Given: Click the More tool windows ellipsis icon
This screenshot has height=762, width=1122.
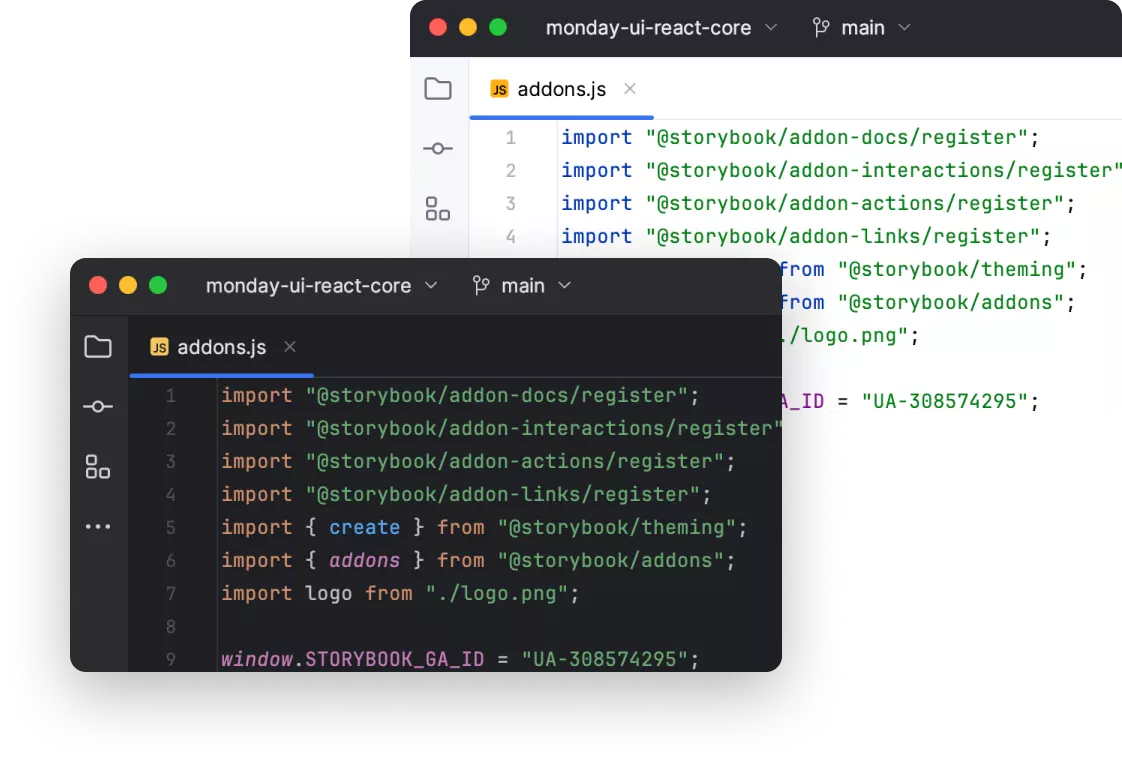Looking at the screenshot, I should (x=98, y=526).
